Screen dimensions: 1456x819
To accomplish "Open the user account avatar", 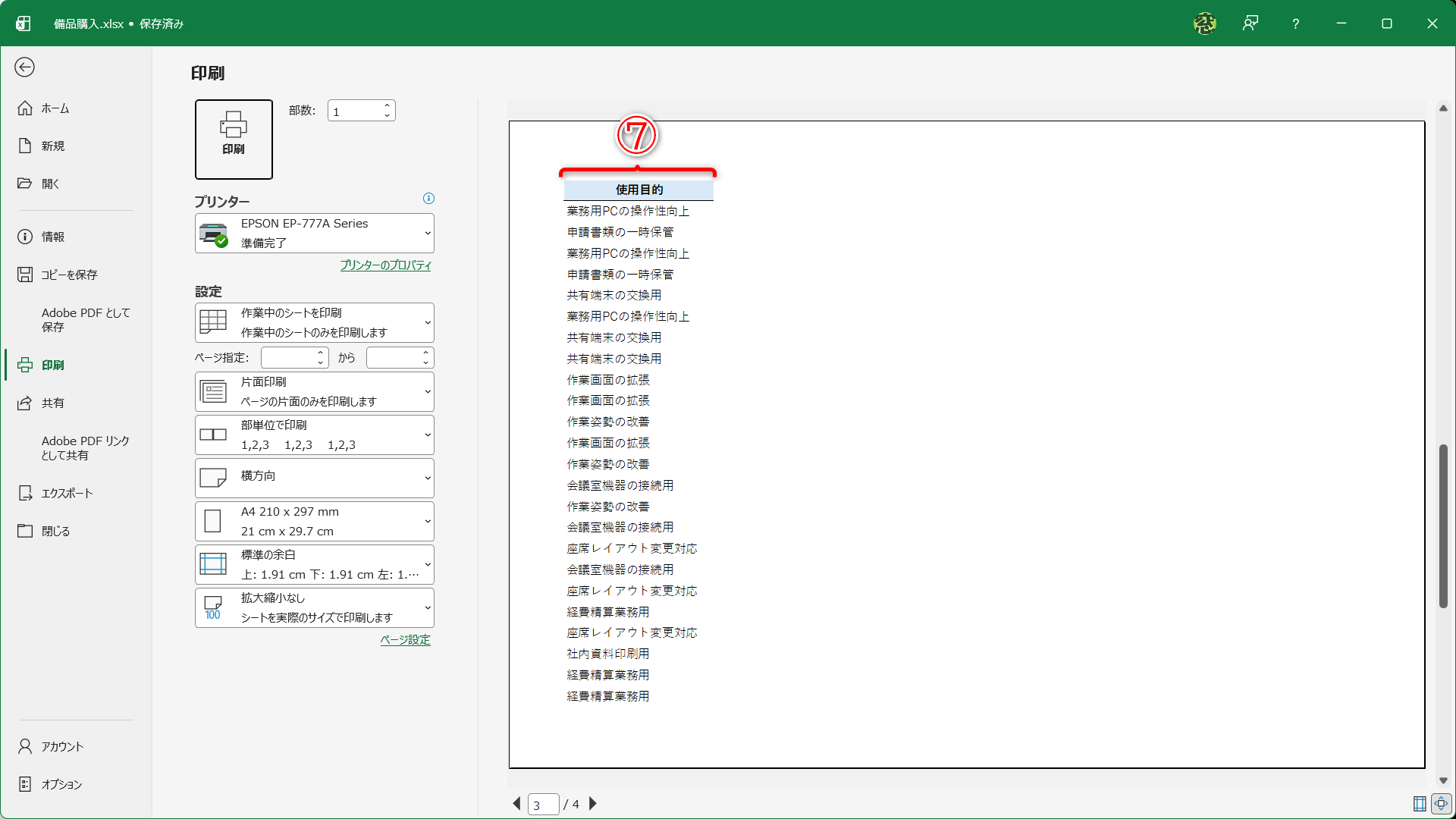I will tap(1204, 24).
